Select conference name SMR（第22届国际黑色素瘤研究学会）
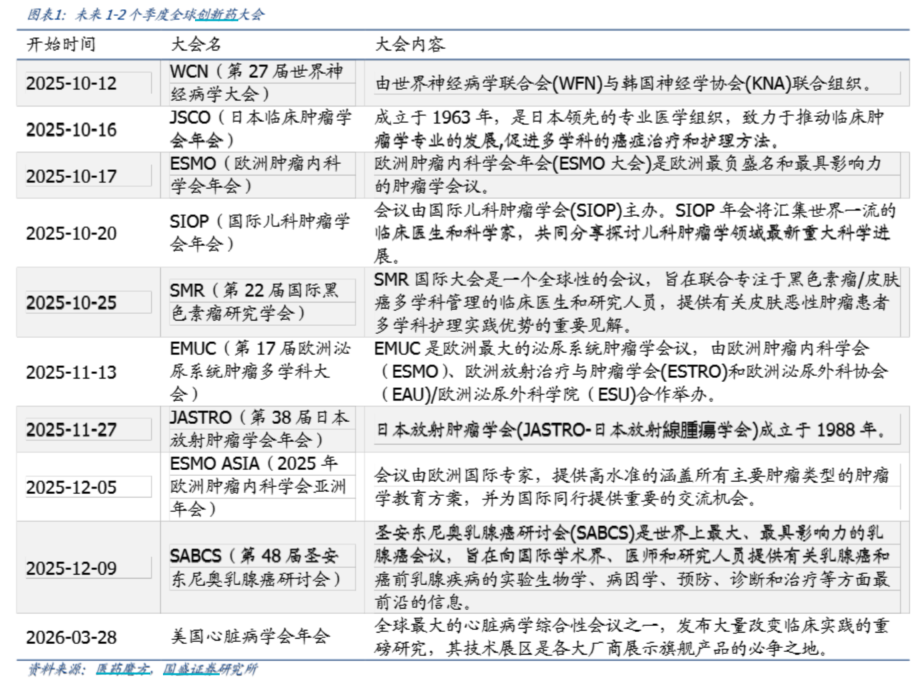The width and height of the screenshot is (921, 680). [x=255, y=302]
